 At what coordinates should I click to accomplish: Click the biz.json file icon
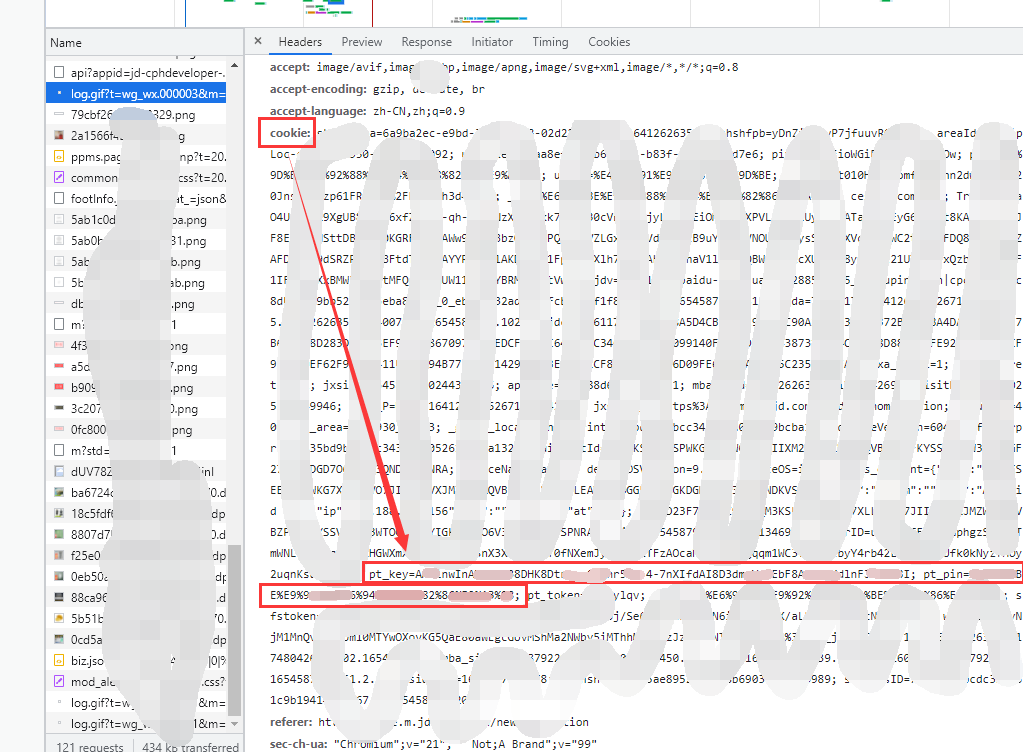pos(59,660)
